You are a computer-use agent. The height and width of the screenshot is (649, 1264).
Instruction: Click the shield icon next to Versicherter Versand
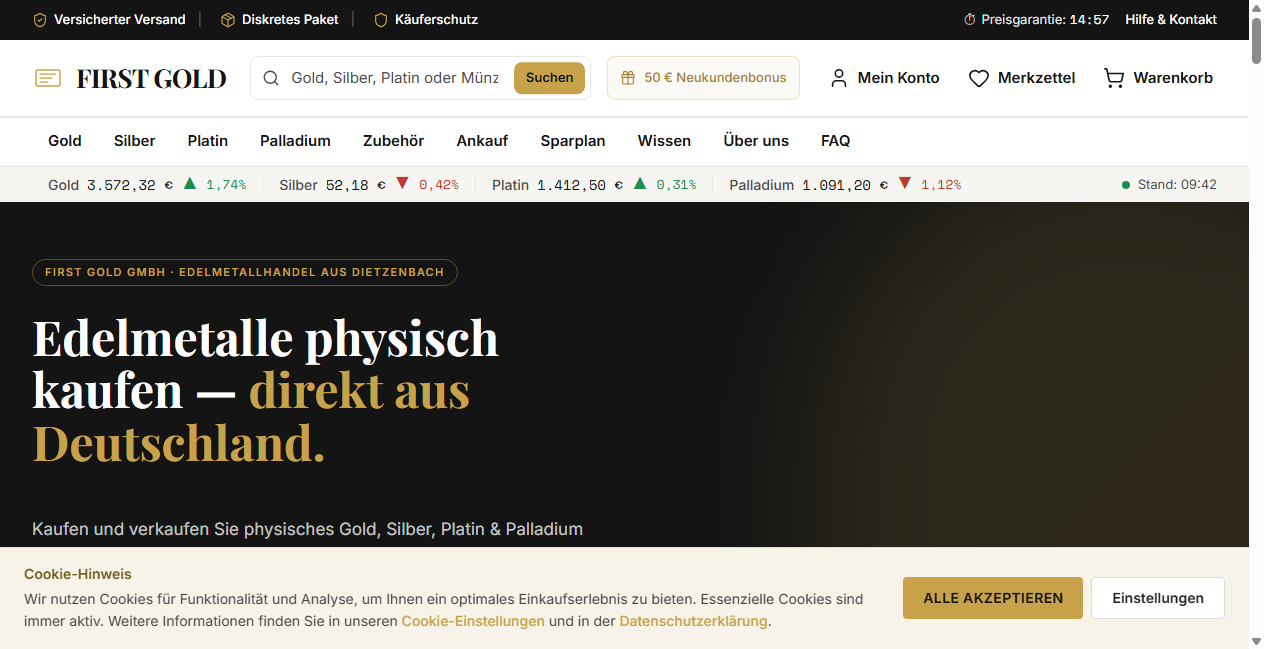pos(40,20)
